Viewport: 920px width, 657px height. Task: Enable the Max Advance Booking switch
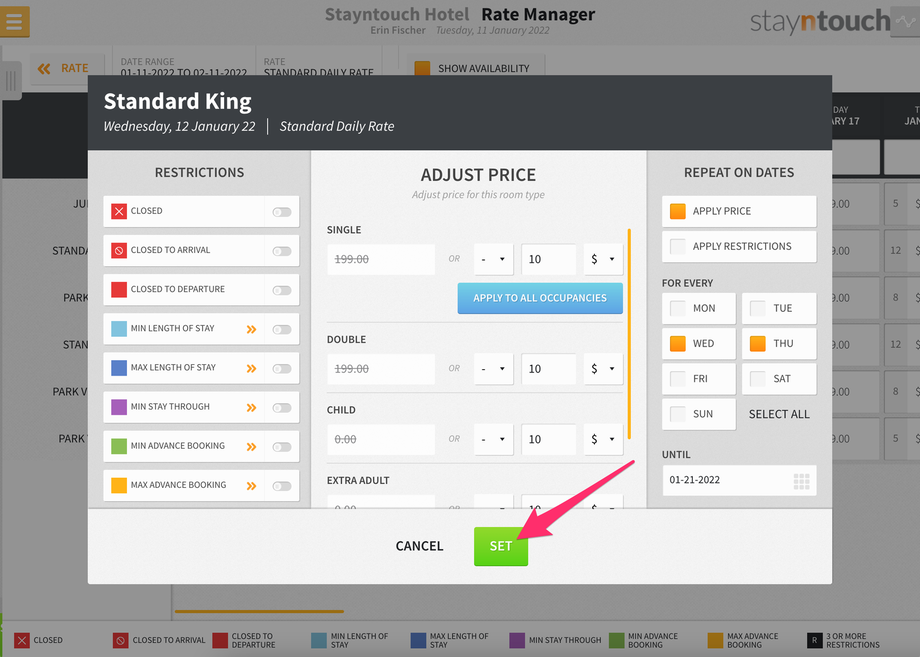tap(282, 486)
